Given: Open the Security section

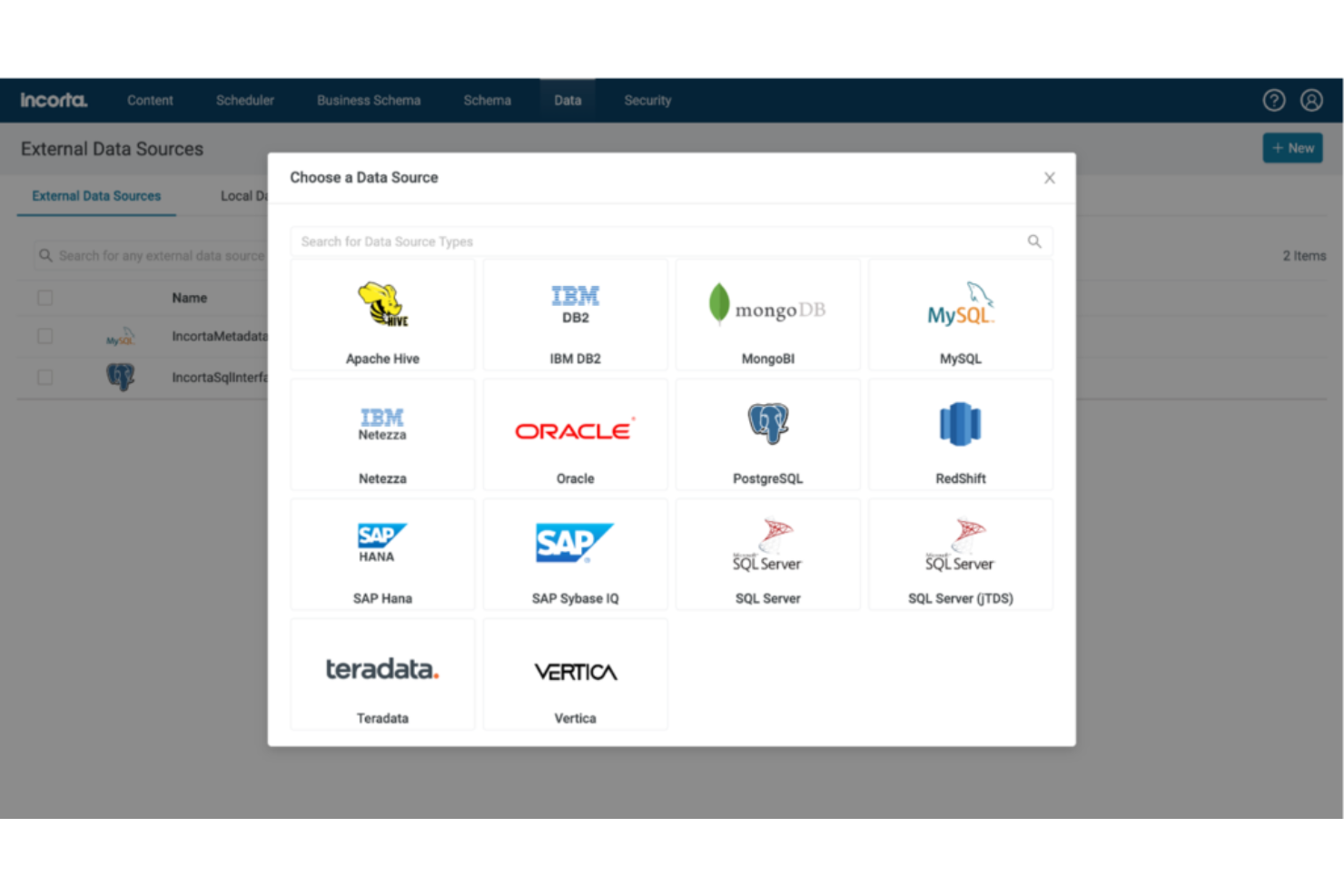Looking at the screenshot, I should point(647,100).
